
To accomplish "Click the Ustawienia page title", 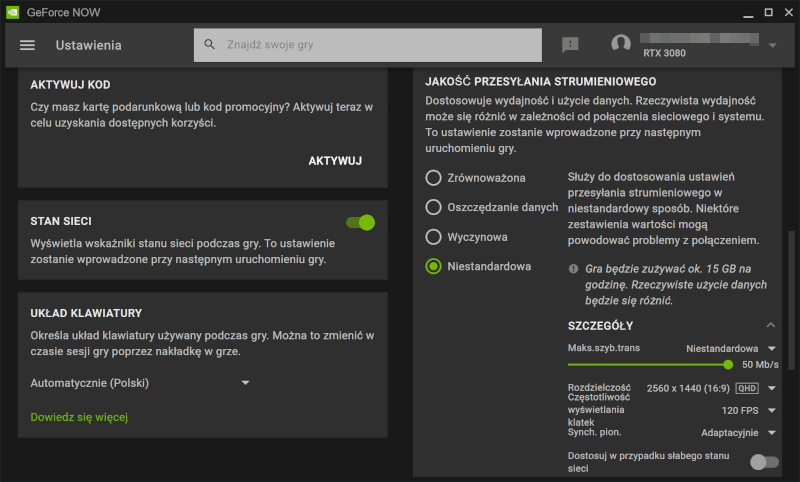I will (x=89, y=45).
